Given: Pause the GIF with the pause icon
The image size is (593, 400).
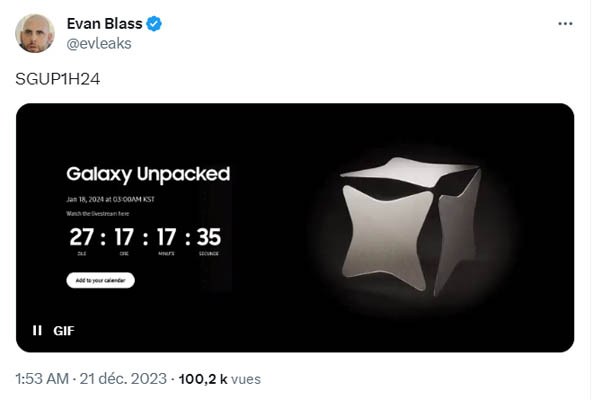Looking at the screenshot, I should (37, 330).
